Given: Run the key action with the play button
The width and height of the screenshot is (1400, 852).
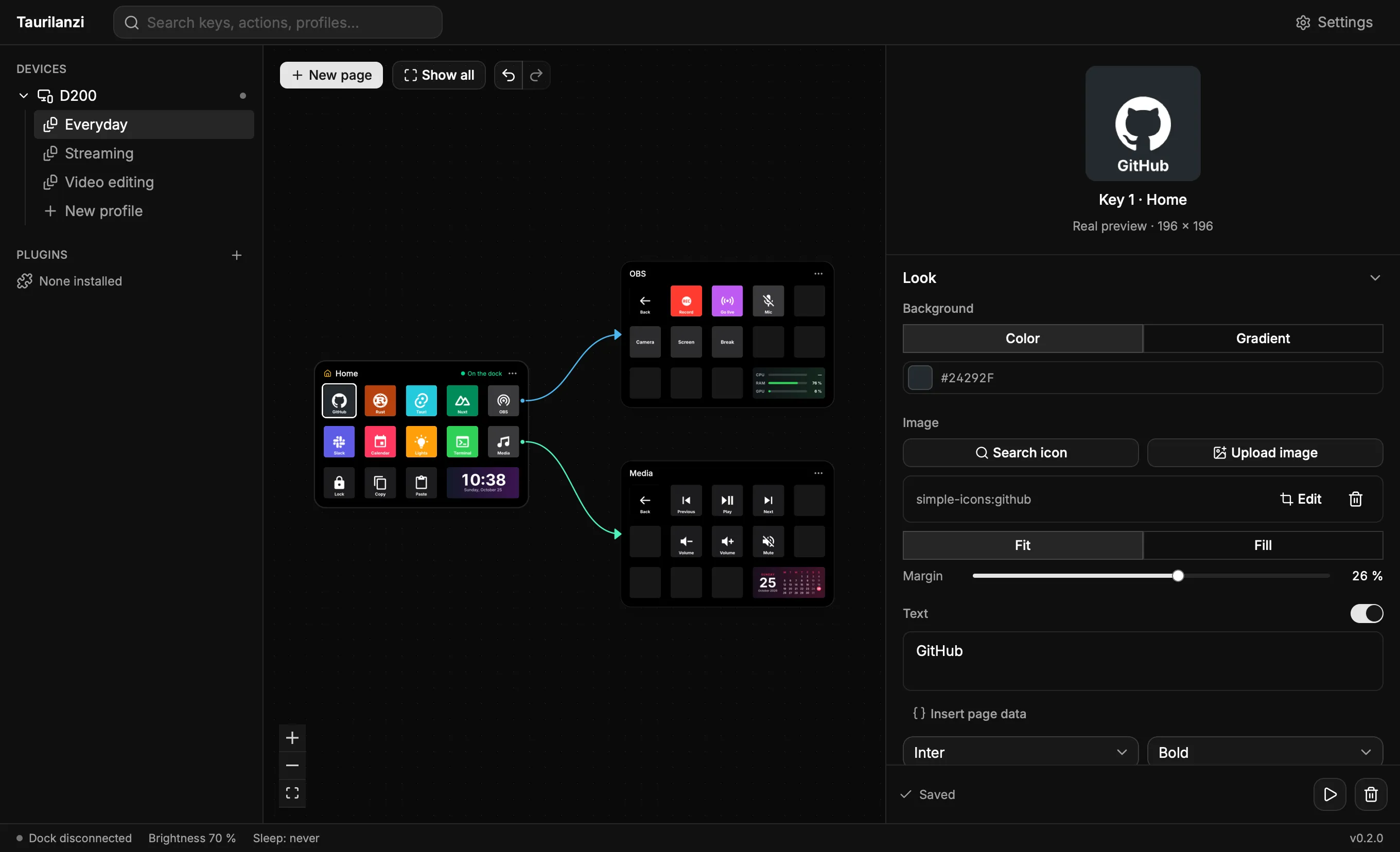Looking at the screenshot, I should tap(1329, 794).
